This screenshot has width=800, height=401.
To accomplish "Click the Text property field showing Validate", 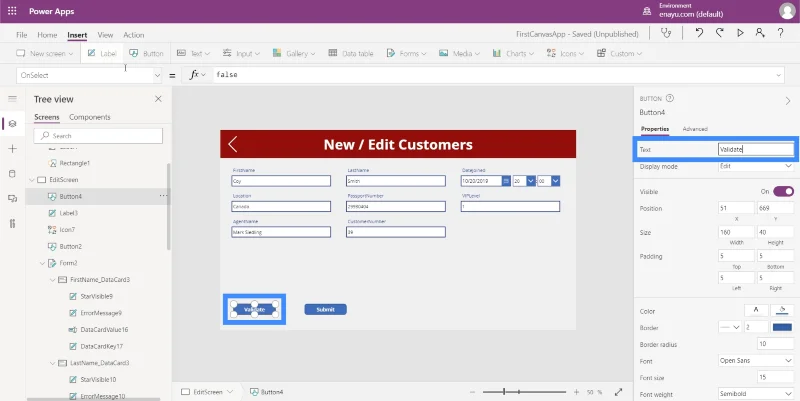I will click(756, 149).
